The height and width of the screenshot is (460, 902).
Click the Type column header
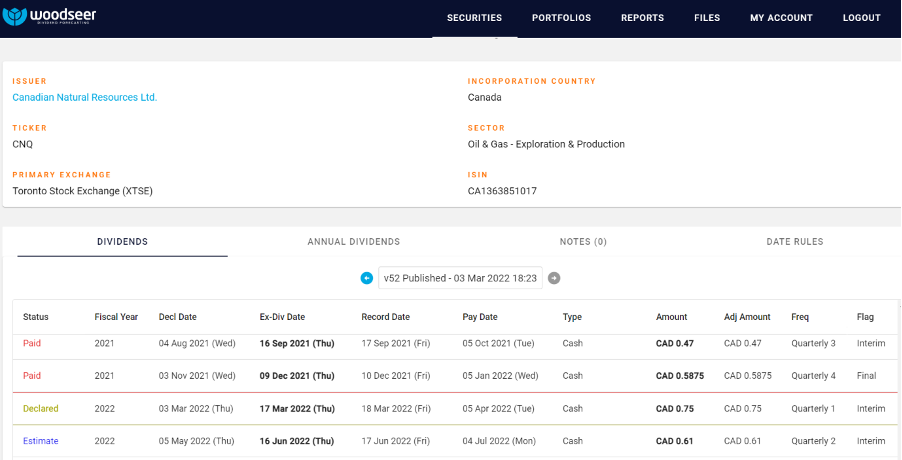pos(572,317)
